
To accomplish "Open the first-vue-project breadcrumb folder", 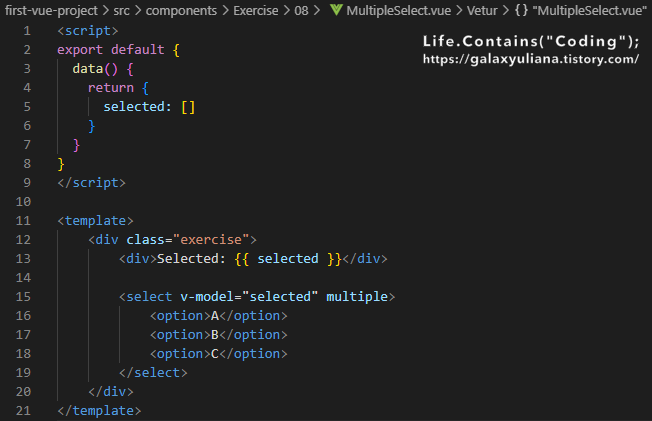I will click(x=51, y=10).
